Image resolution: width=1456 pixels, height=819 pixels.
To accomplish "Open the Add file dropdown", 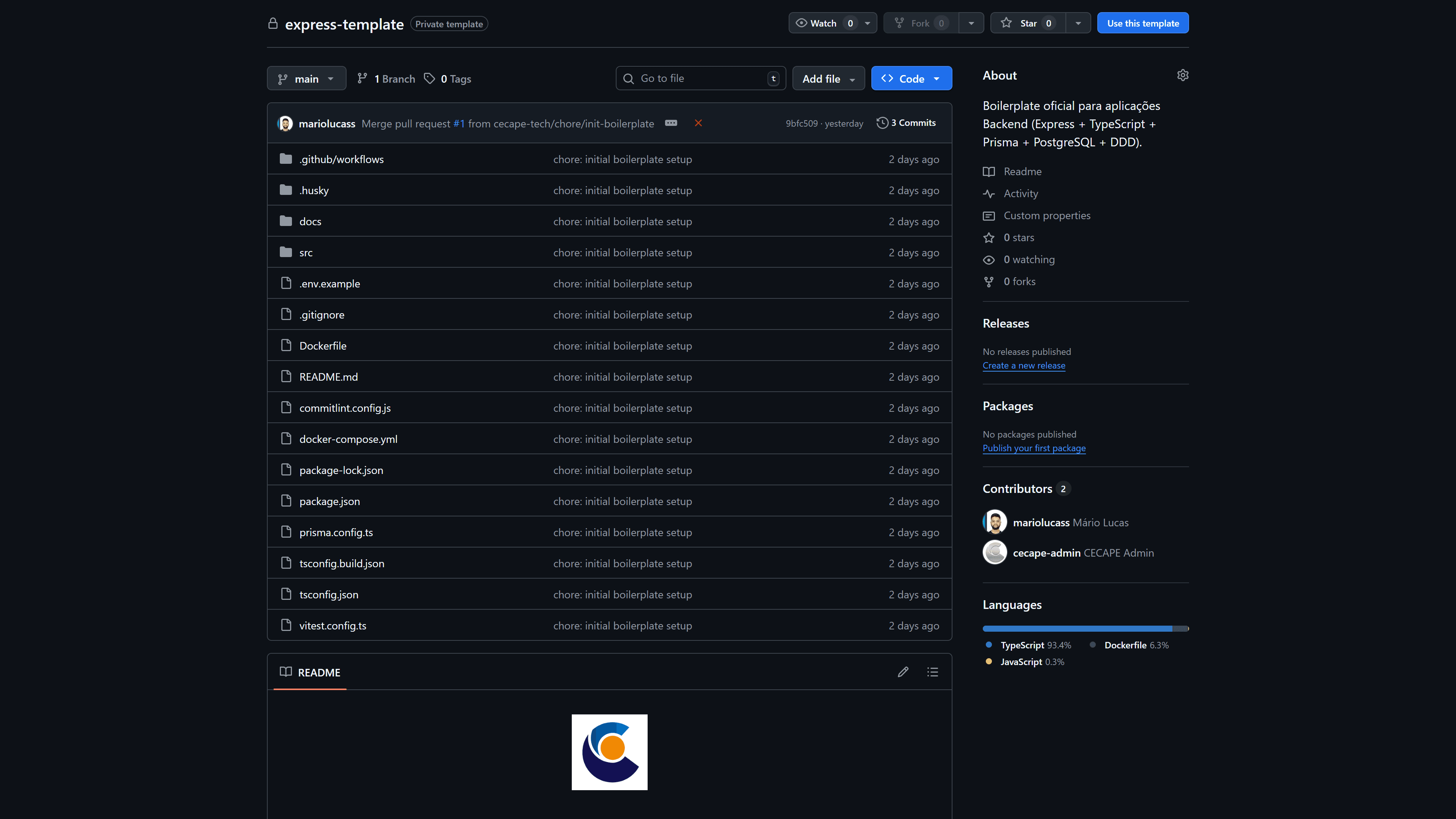I will click(x=828, y=78).
